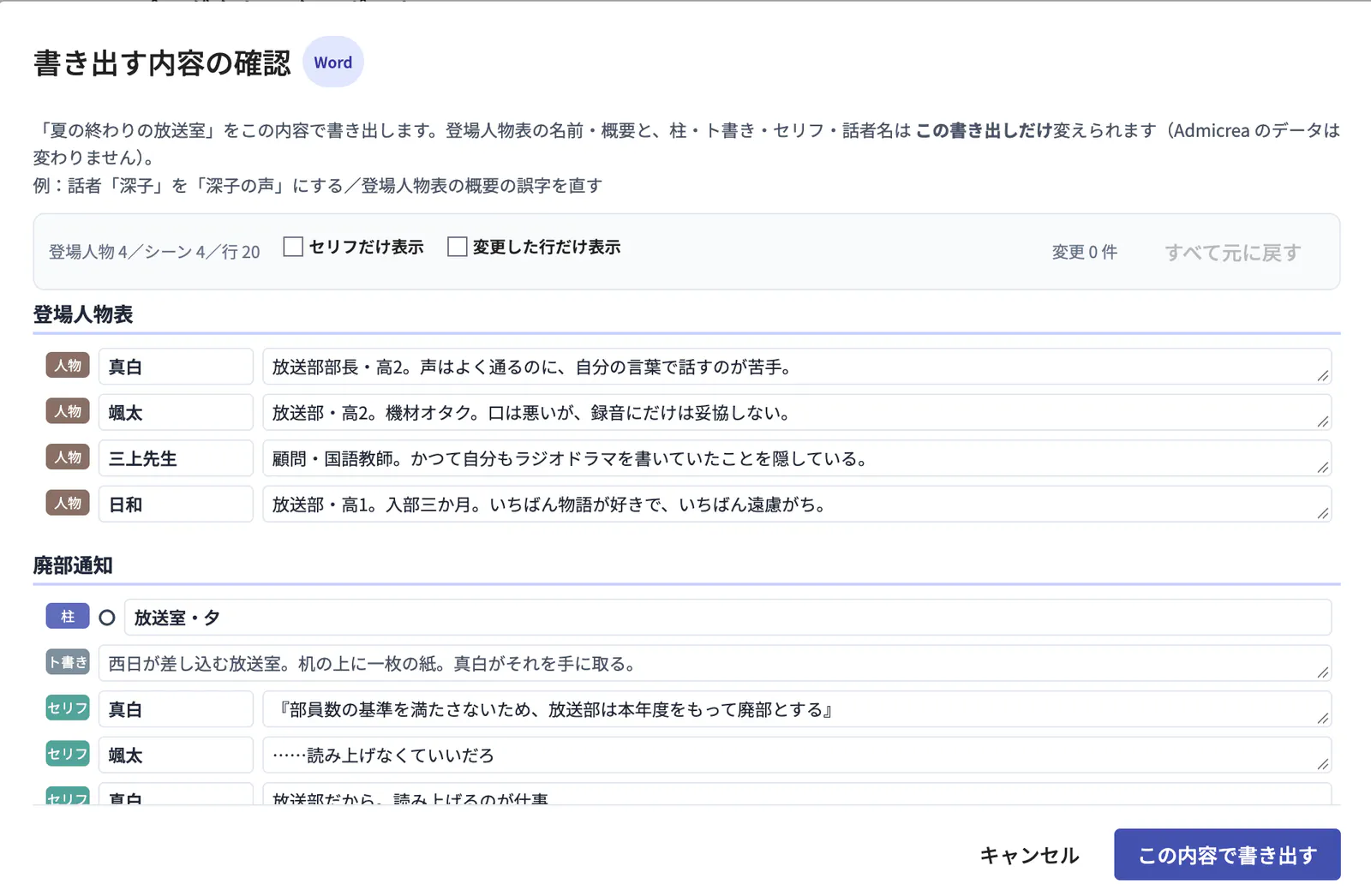Click the 登場人物表 section heading
This screenshot has width=1371, height=896.
point(83,314)
